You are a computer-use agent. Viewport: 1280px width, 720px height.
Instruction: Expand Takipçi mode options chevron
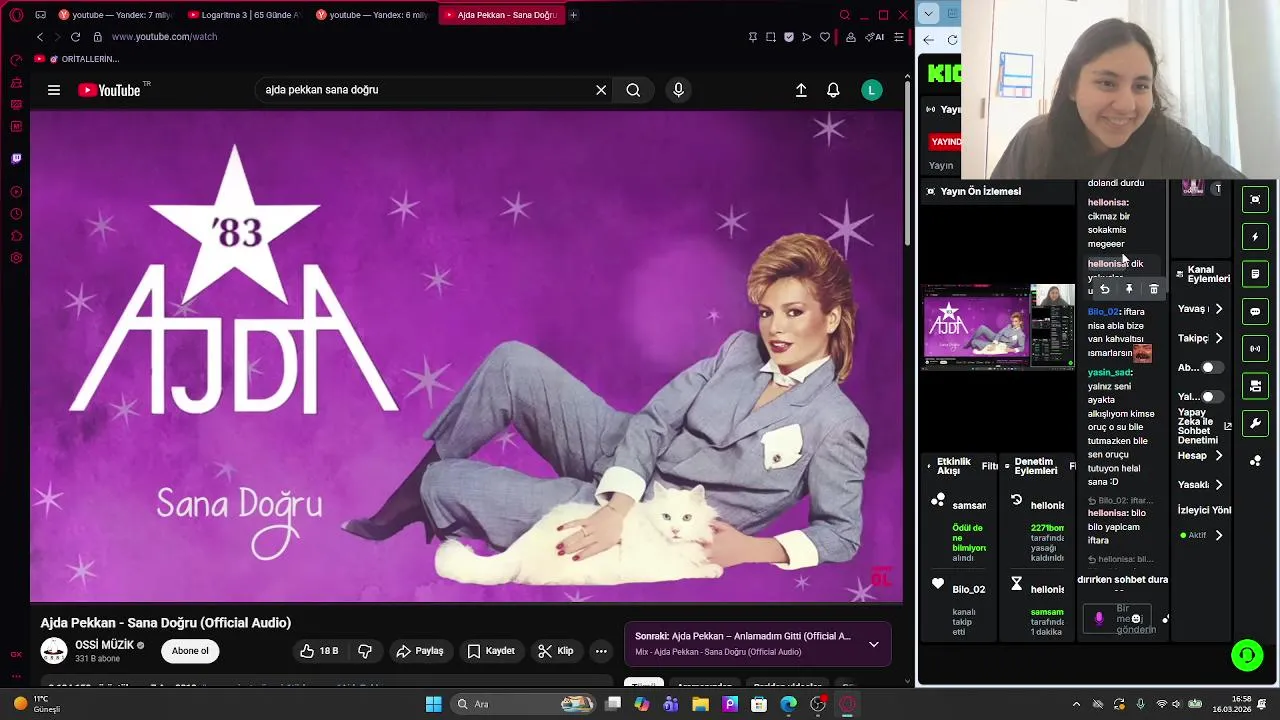pos(1218,338)
